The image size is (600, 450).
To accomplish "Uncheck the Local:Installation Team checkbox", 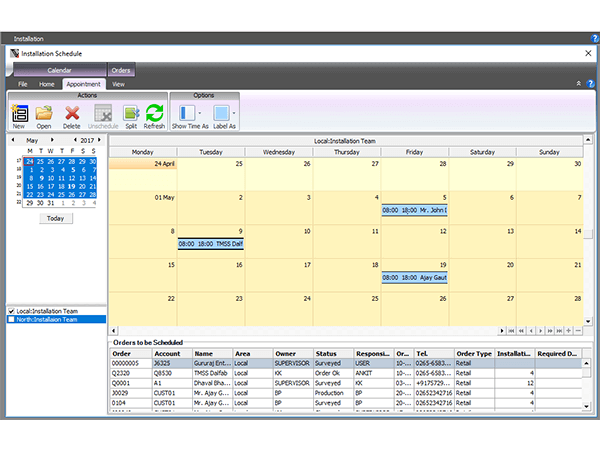I will [x=13, y=311].
